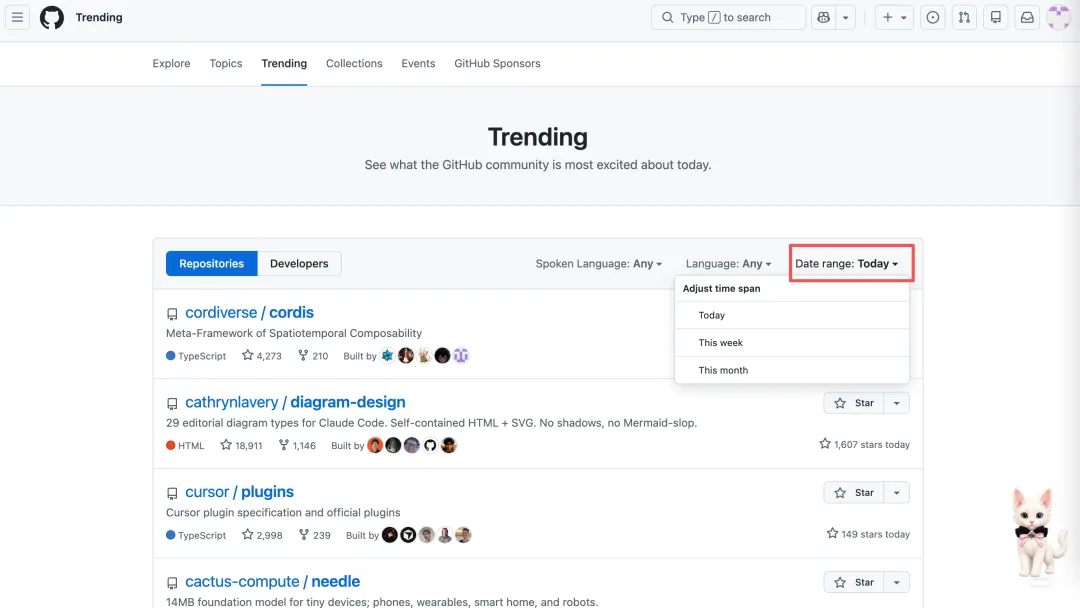
Task: Click the repo icon beside cordiverse / cordis
Action: point(172,314)
